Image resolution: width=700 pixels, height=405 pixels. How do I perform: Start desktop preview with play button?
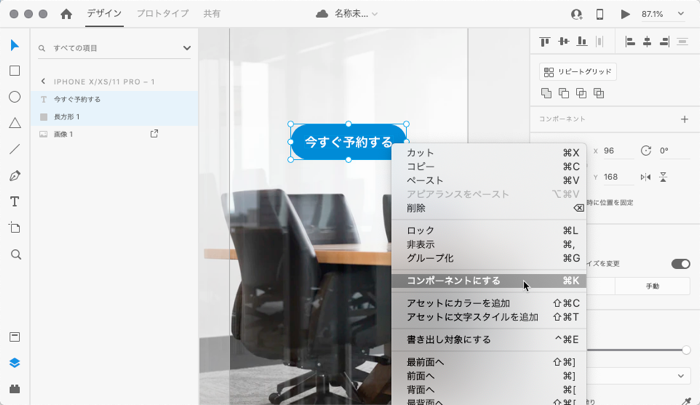[625, 14]
